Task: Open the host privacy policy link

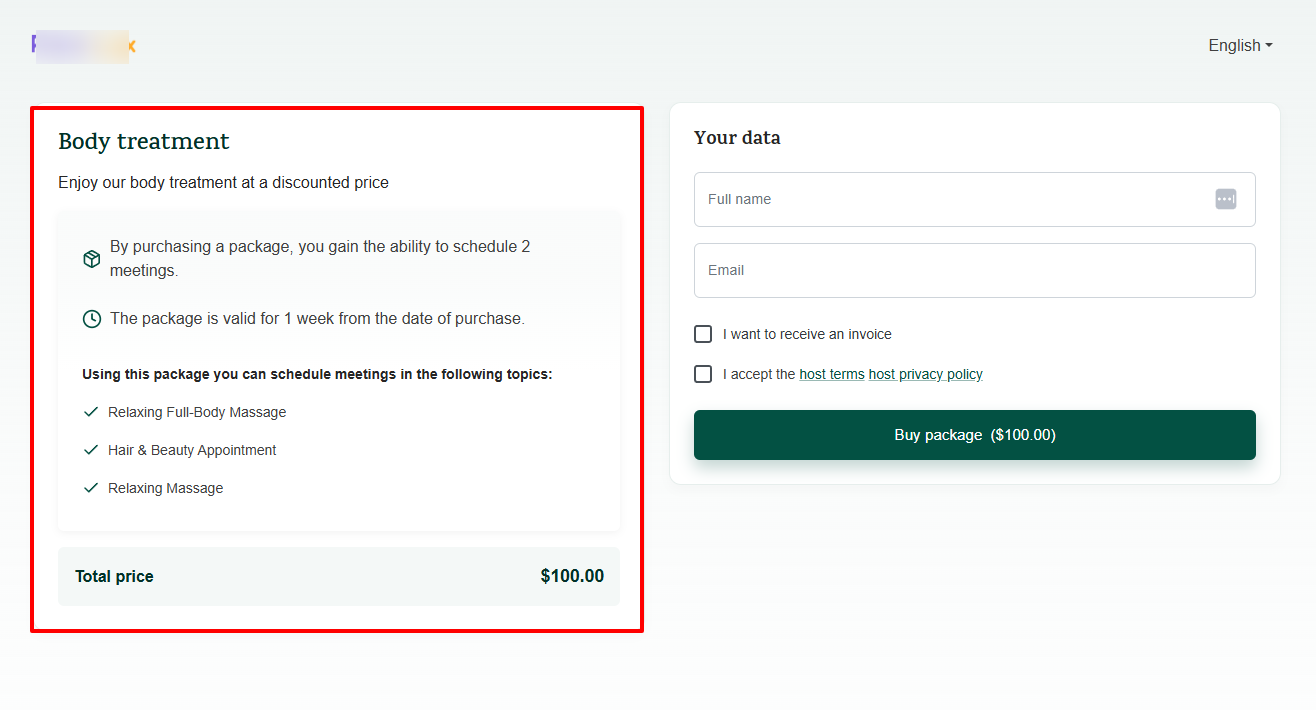Action: (x=925, y=374)
